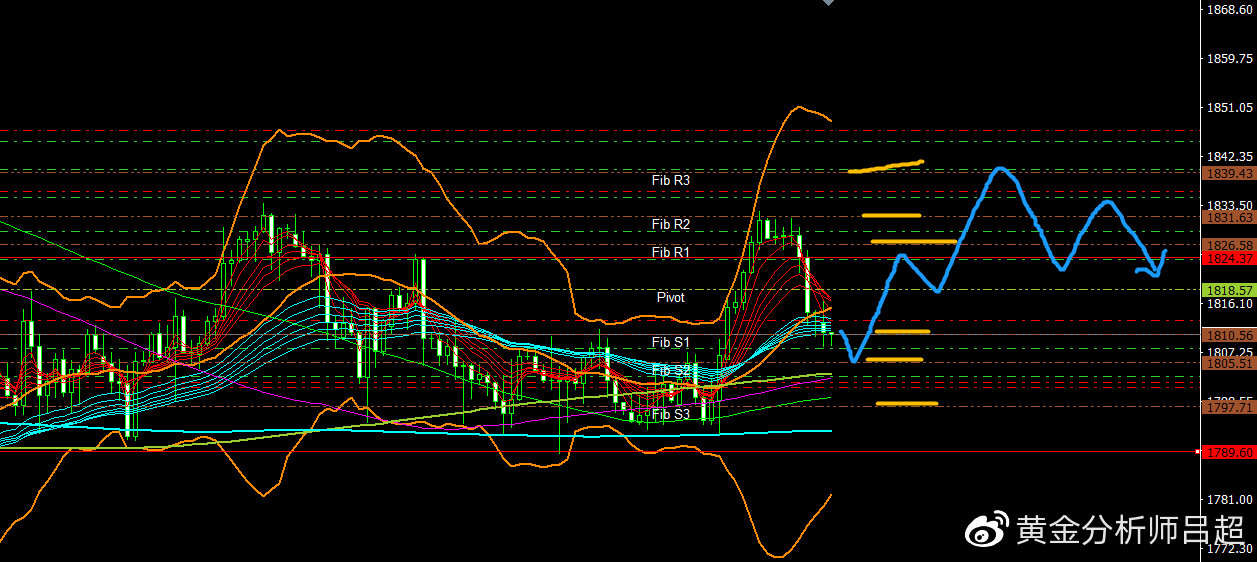Click the 1797.71 price tag on axis
1257x562 pixels.
point(1229,407)
